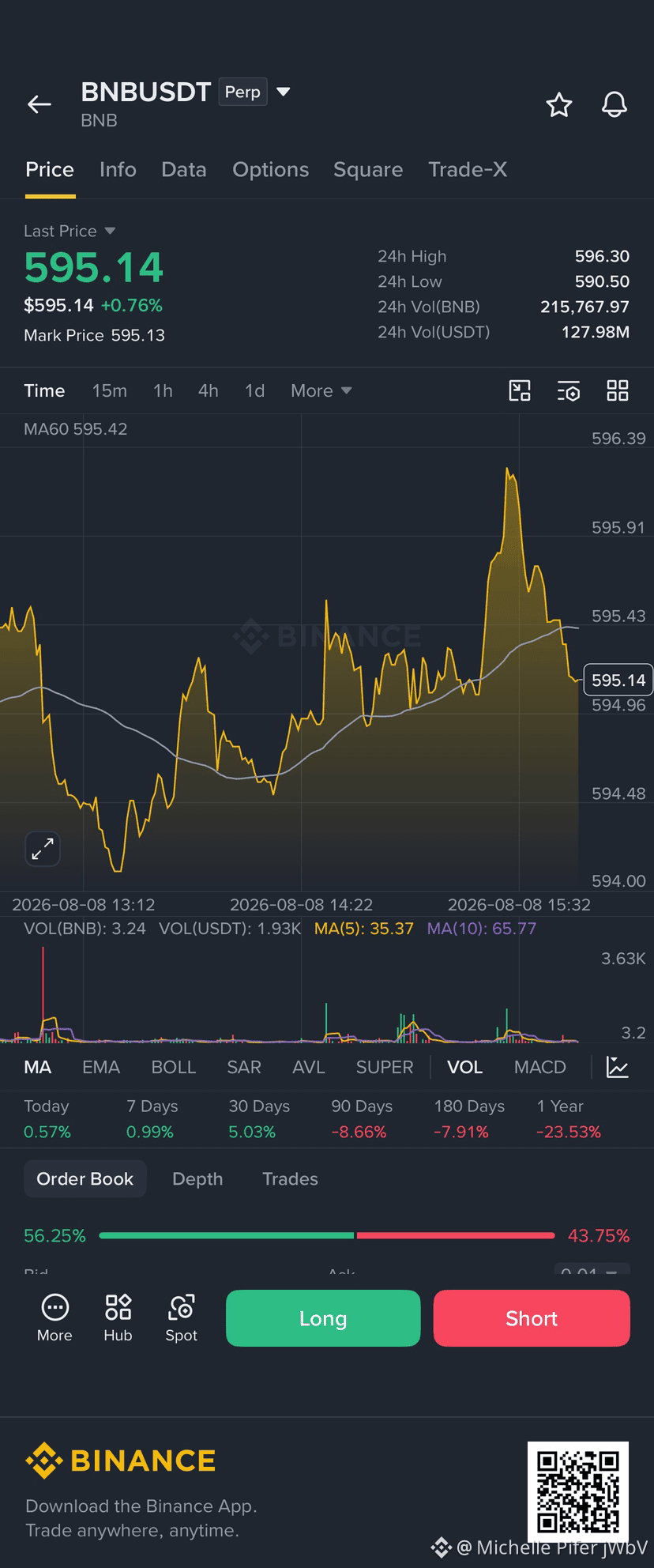Tap the current price label 595.14 on chart
This screenshot has width=654, height=1568.
click(x=618, y=680)
